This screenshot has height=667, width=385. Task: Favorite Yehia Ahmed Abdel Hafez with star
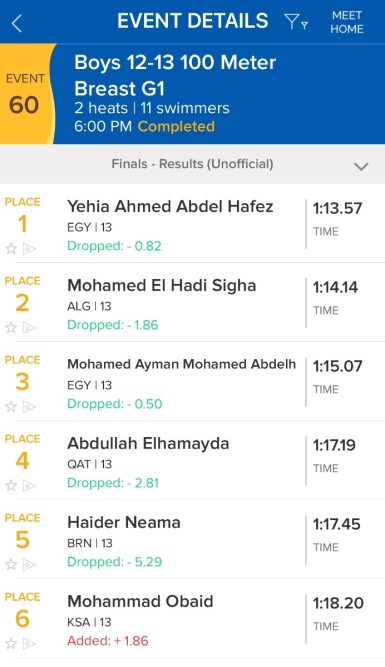click(11, 248)
